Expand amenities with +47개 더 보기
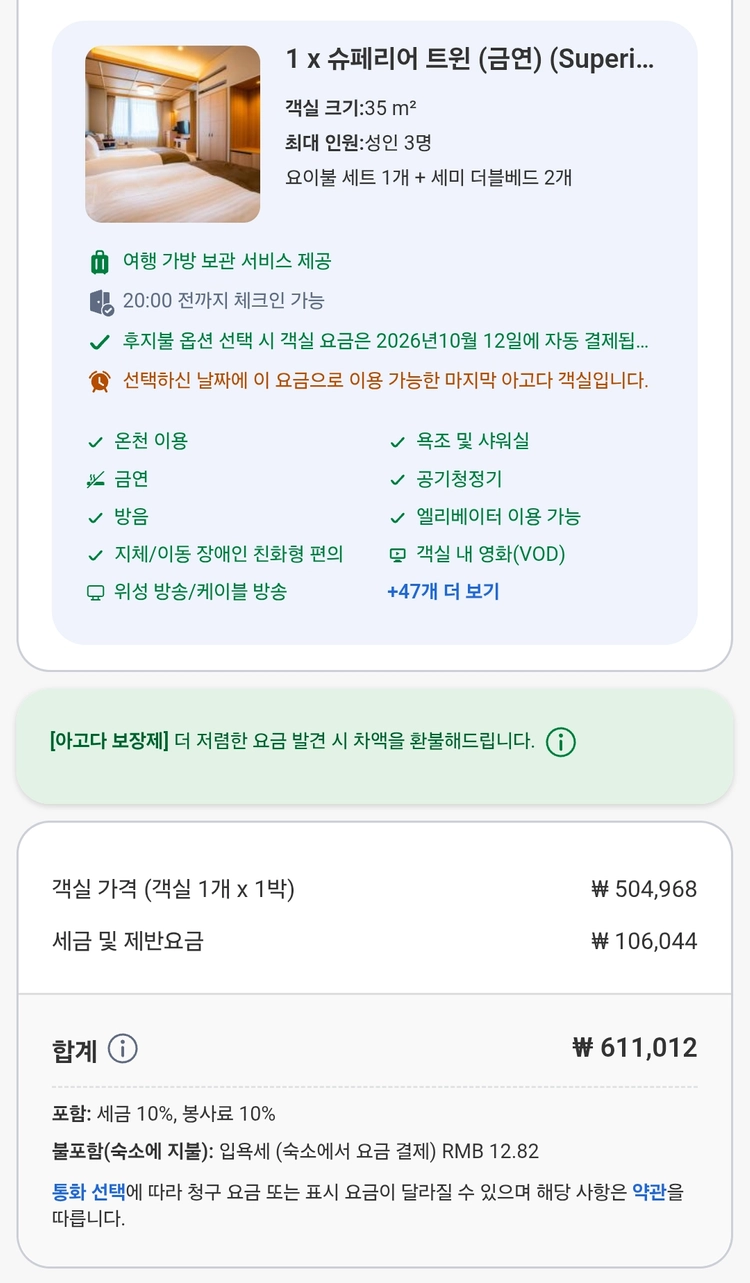Viewport: 750px width, 1283px height. coord(443,592)
